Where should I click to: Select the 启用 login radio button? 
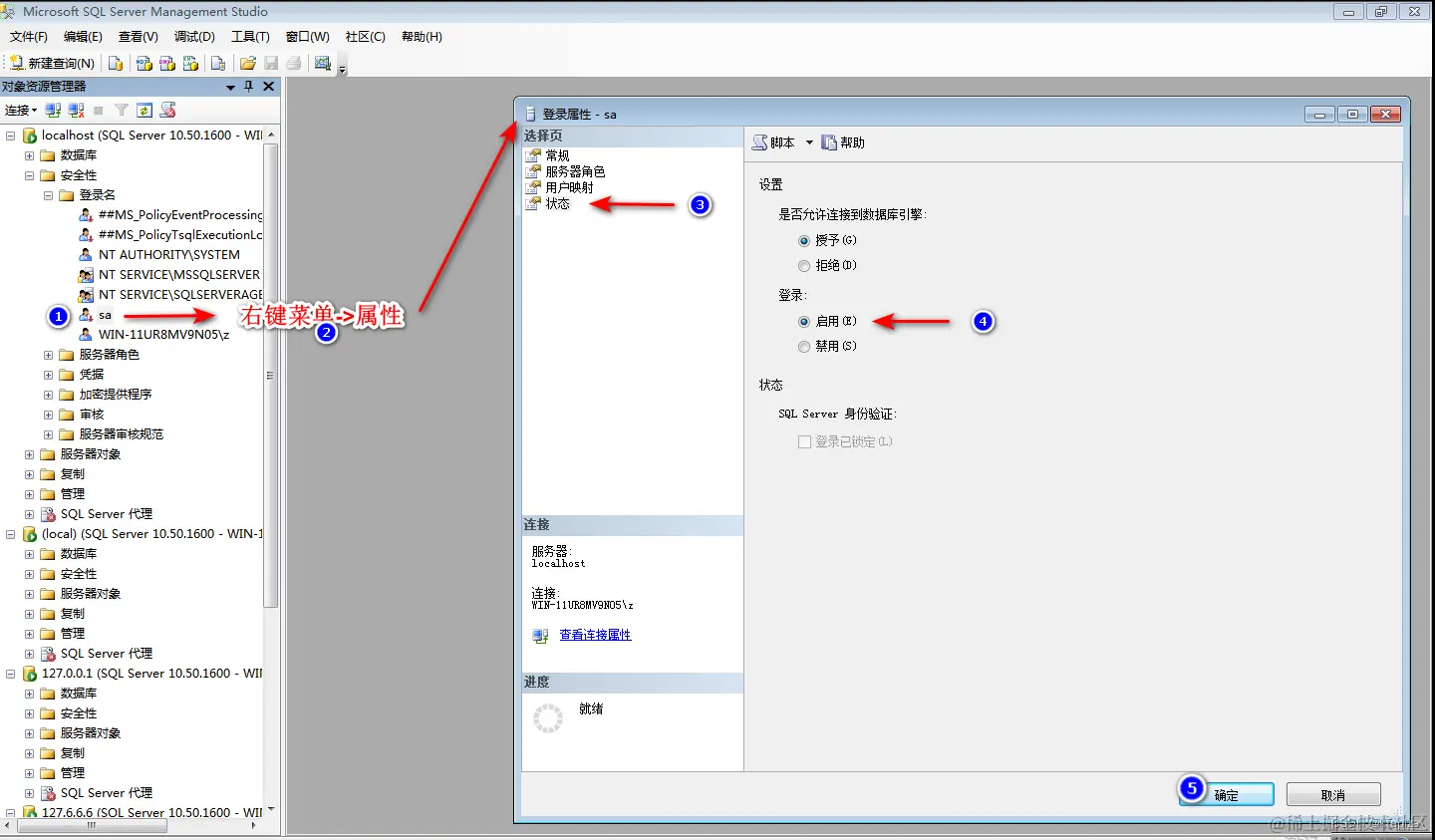[804, 322]
